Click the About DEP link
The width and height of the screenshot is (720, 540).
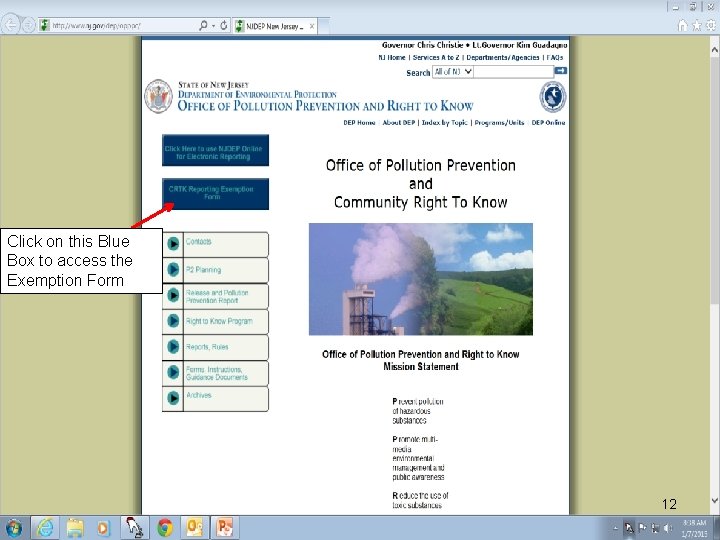(399, 123)
